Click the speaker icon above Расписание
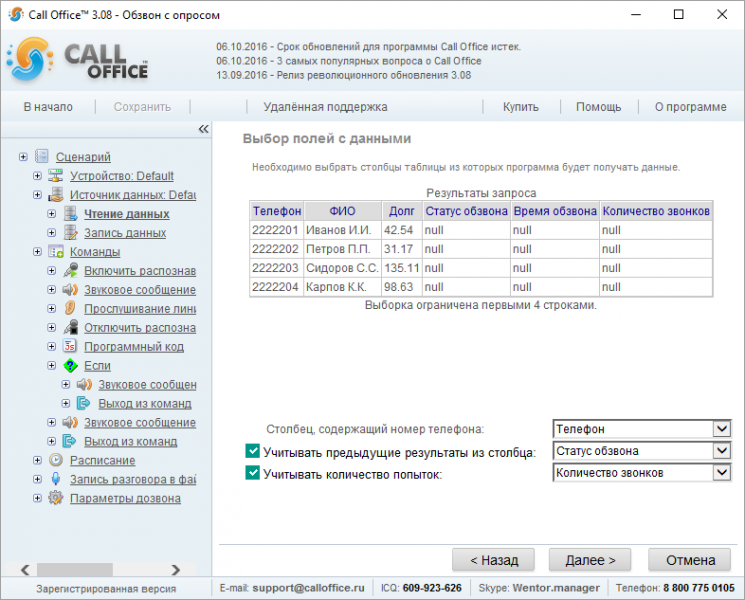Viewport: 745px width, 600px height. click(x=70, y=422)
